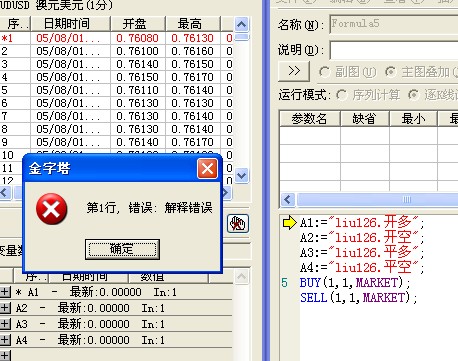Click data table scroll up arrow
Screen dimensions: 458x361
[x=242, y=24]
